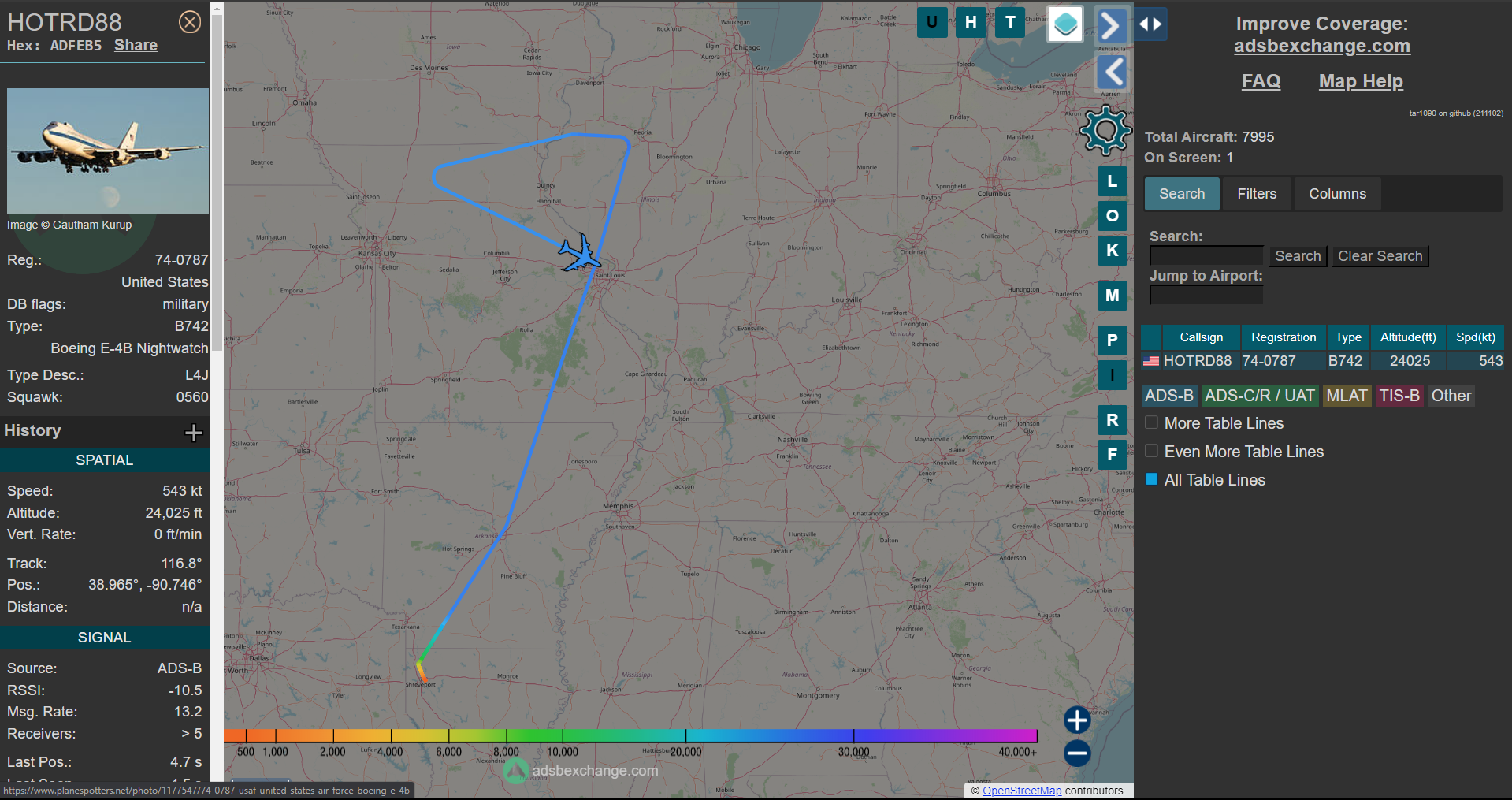Viewport: 1512px width, 800px height.
Task: Click the P map button
Action: pyautogui.click(x=1113, y=340)
